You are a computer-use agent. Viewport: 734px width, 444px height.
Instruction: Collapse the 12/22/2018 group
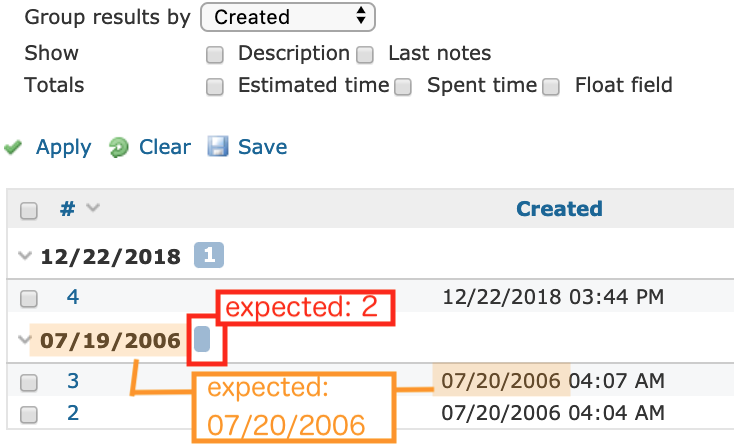pos(24,256)
